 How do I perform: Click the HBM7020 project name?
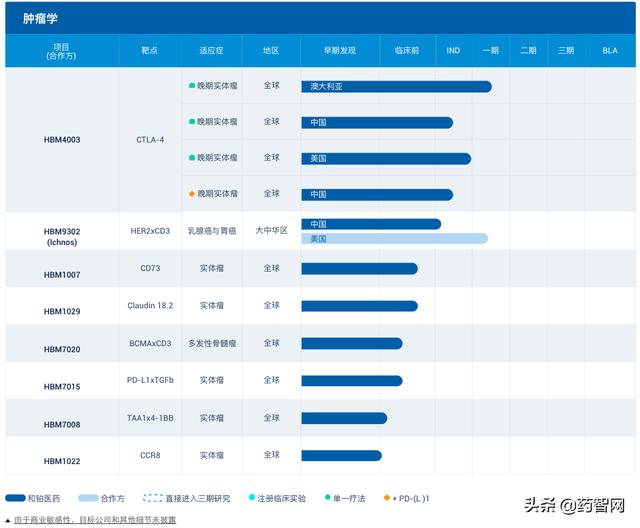point(62,349)
